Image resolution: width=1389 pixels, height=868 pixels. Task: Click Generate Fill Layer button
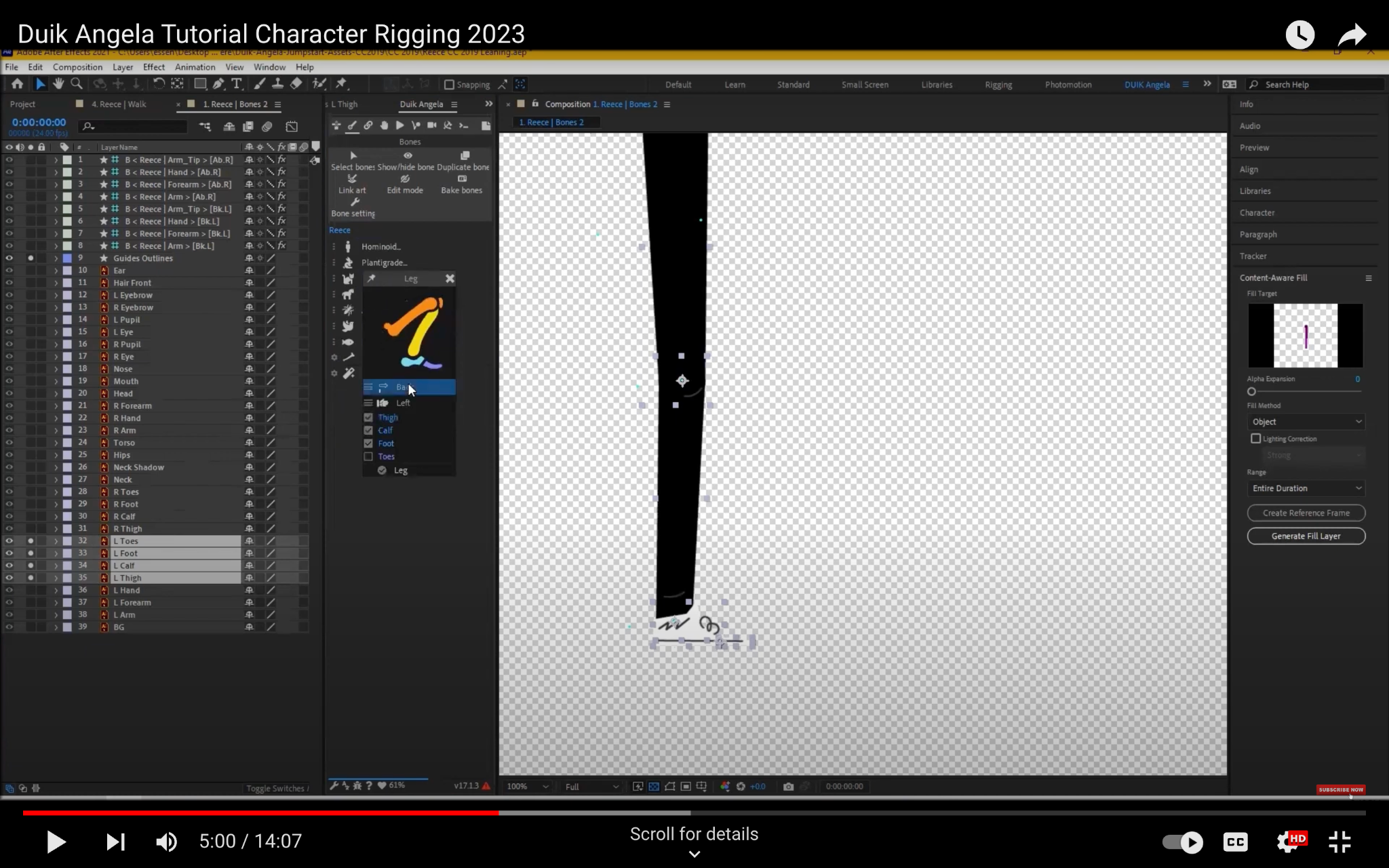(1306, 536)
